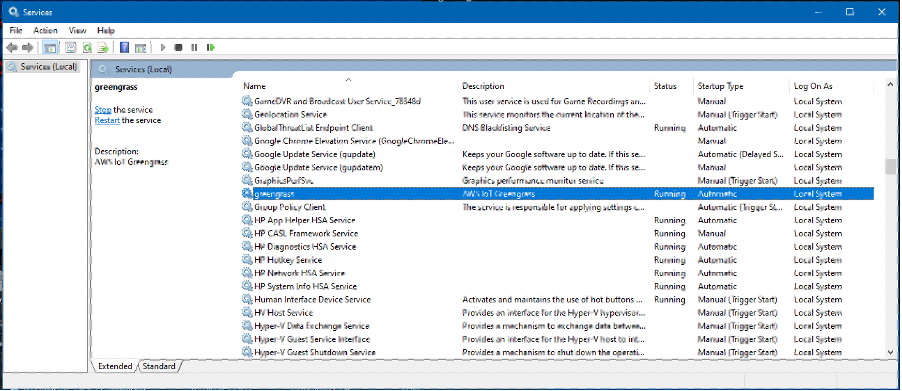The width and height of the screenshot is (902, 391).
Task: Select Hyper-V Data Exchange Service row
Action: click(557, 326)
